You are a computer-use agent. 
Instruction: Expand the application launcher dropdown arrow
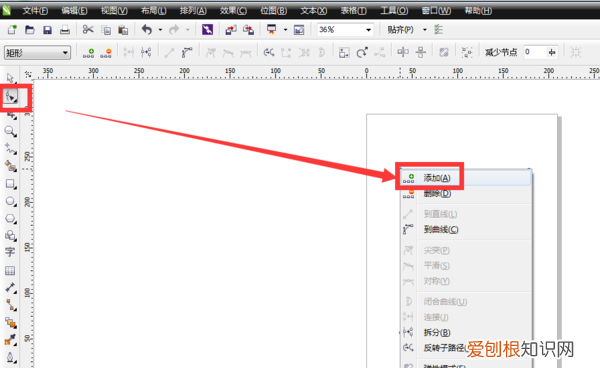pyautogui.click(x=285, y=30)
